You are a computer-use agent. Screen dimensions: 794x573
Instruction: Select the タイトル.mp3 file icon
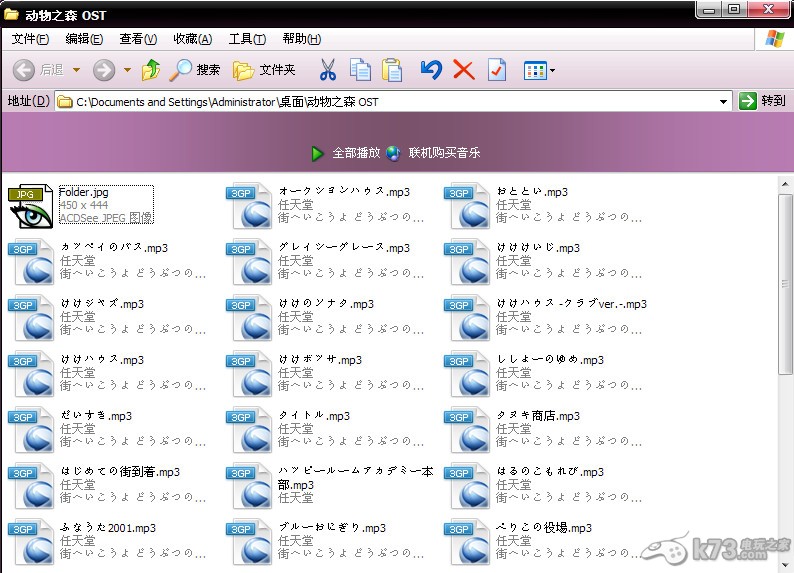point(250,430)
